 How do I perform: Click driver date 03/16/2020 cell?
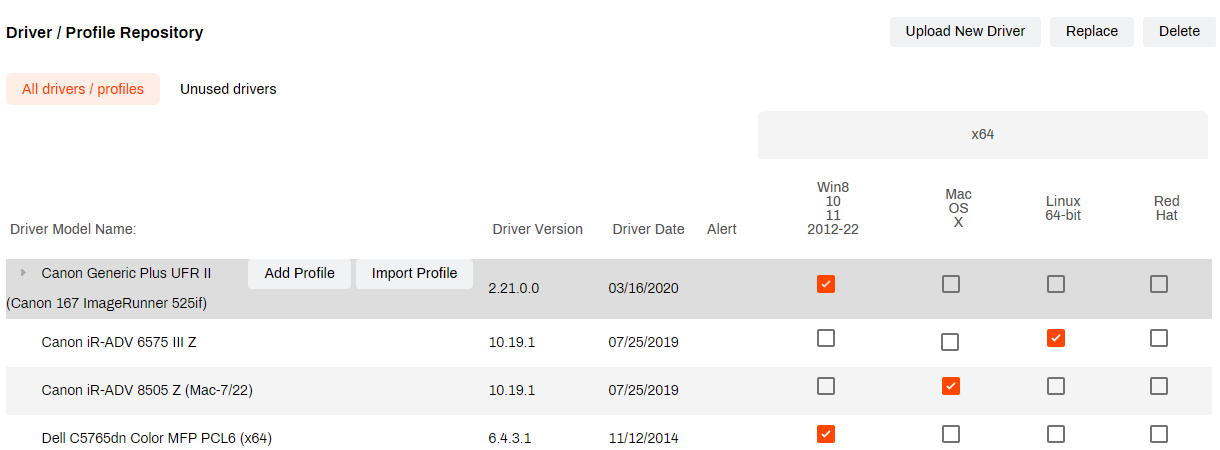click(x=644, y=288)
